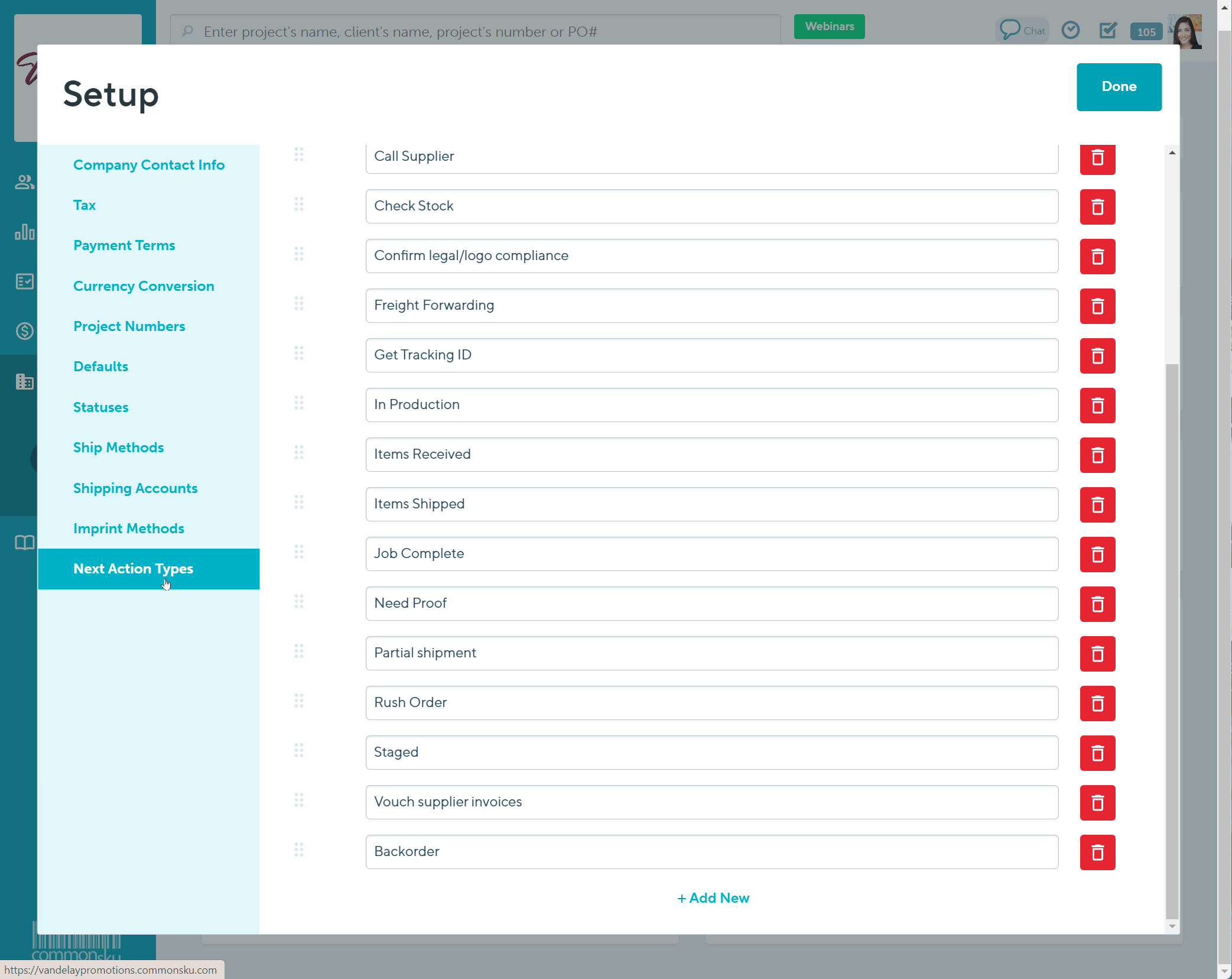Screen dimensions: 1232x979
Task: Select Imprint Methods in sidebar
Action: coord(128,529)
